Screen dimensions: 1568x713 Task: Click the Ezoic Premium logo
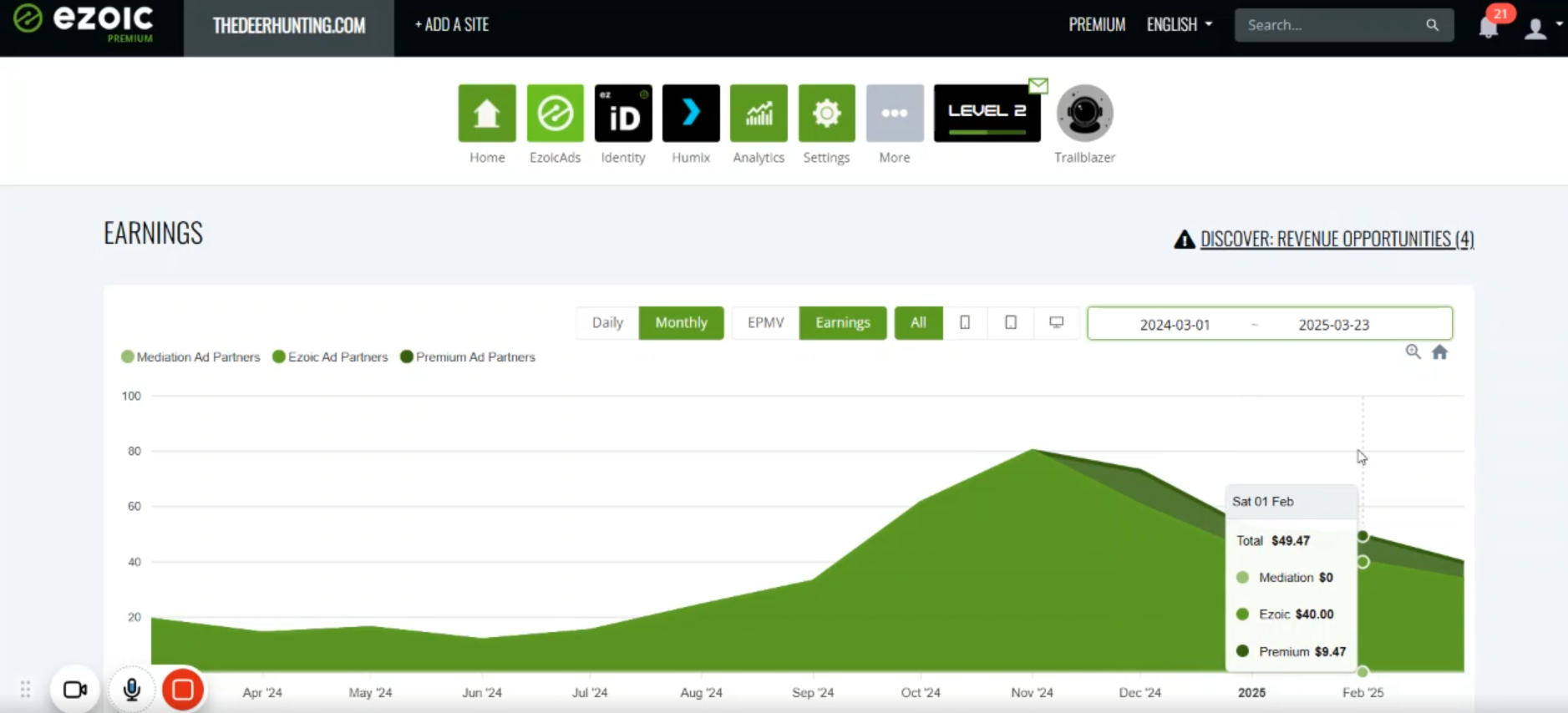84,23
